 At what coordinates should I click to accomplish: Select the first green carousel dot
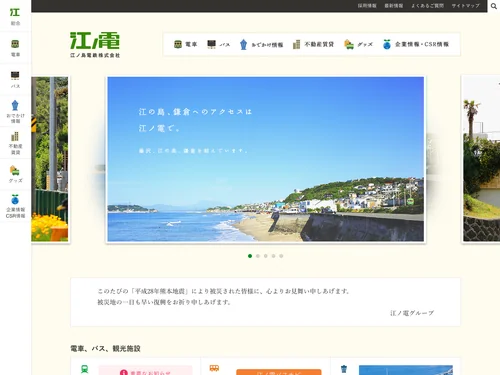tap(250, 256)
